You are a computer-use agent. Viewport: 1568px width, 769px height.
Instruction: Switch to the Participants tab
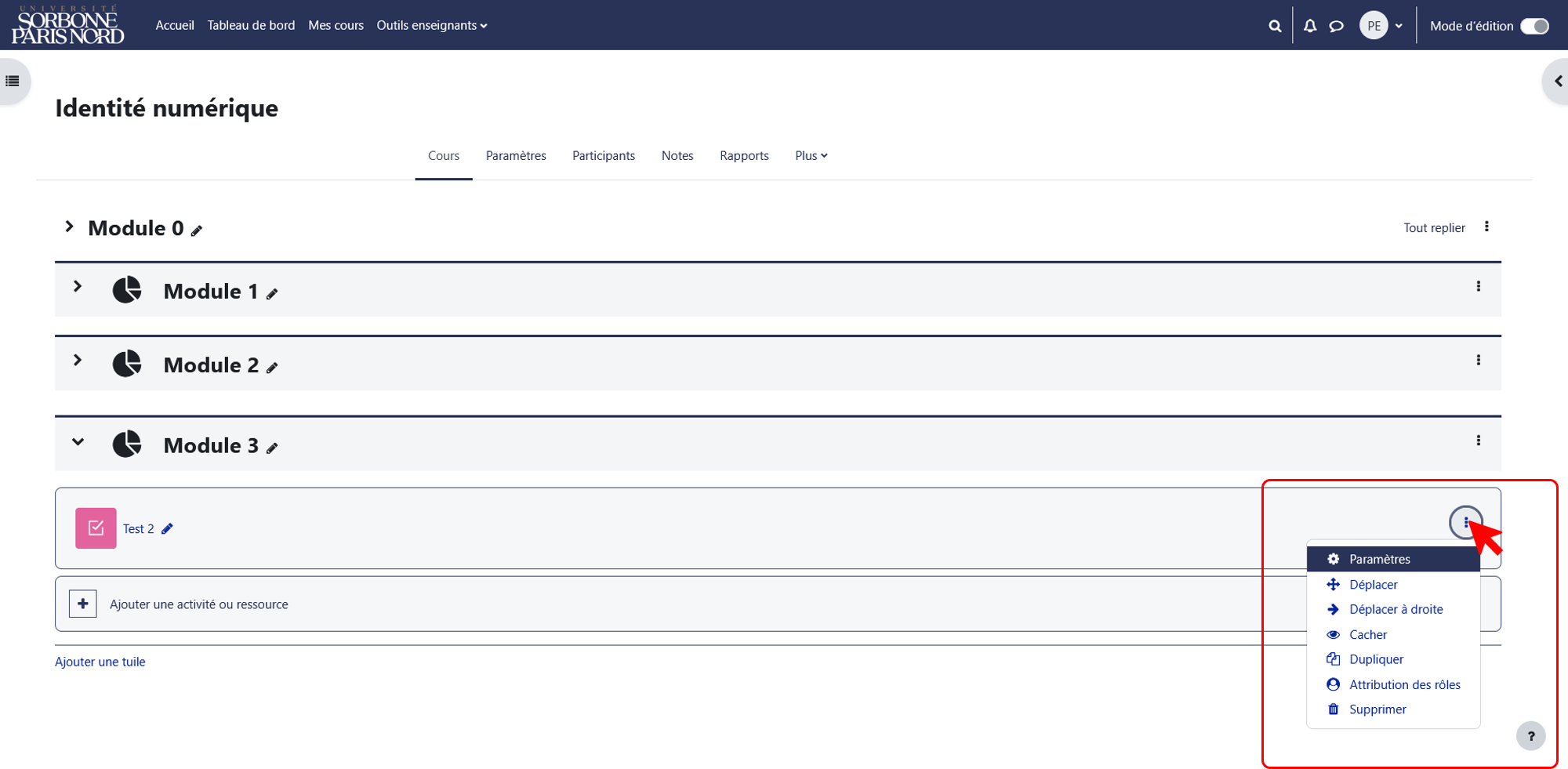click(604, 156)
